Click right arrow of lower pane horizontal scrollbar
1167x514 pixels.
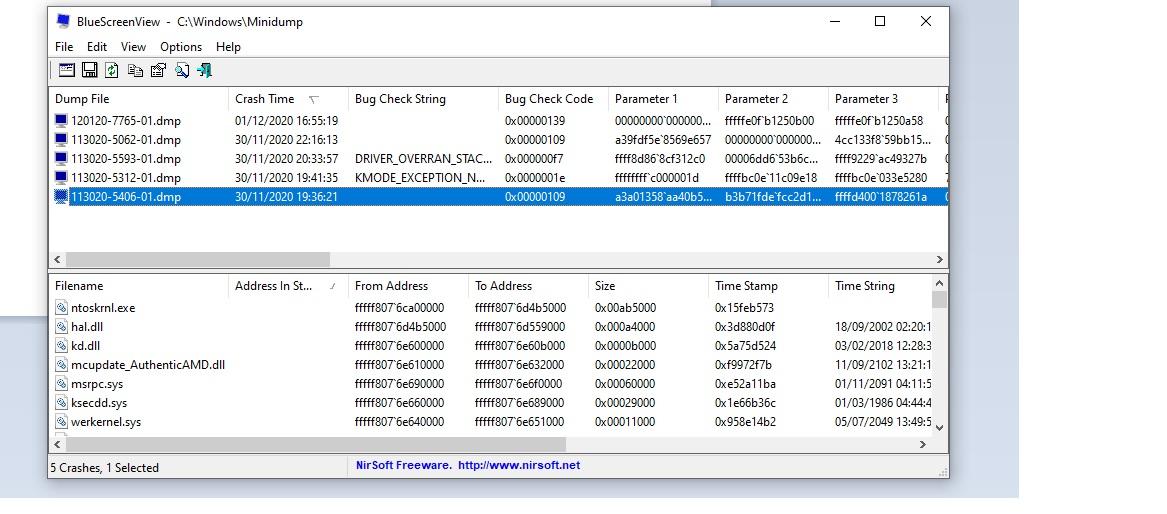pyautogui.click(x=923, y=444)
